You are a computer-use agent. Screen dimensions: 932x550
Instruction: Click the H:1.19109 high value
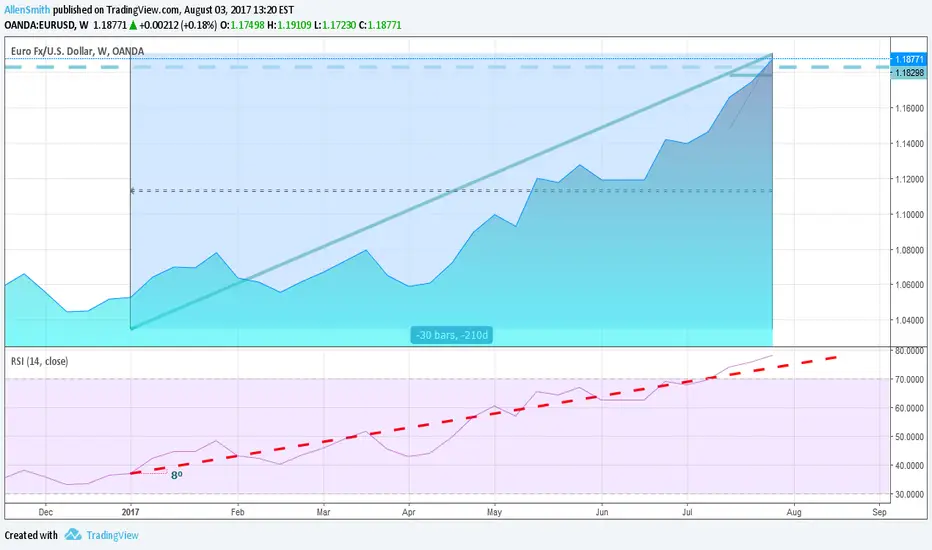pos(289,25)
